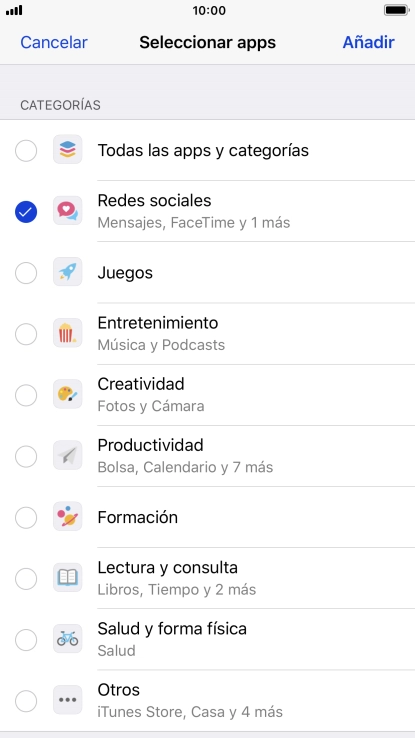This screenshot has height=738, width=415.
Task: Tap the Juegos rocket icon
Action: pos(68,272)
